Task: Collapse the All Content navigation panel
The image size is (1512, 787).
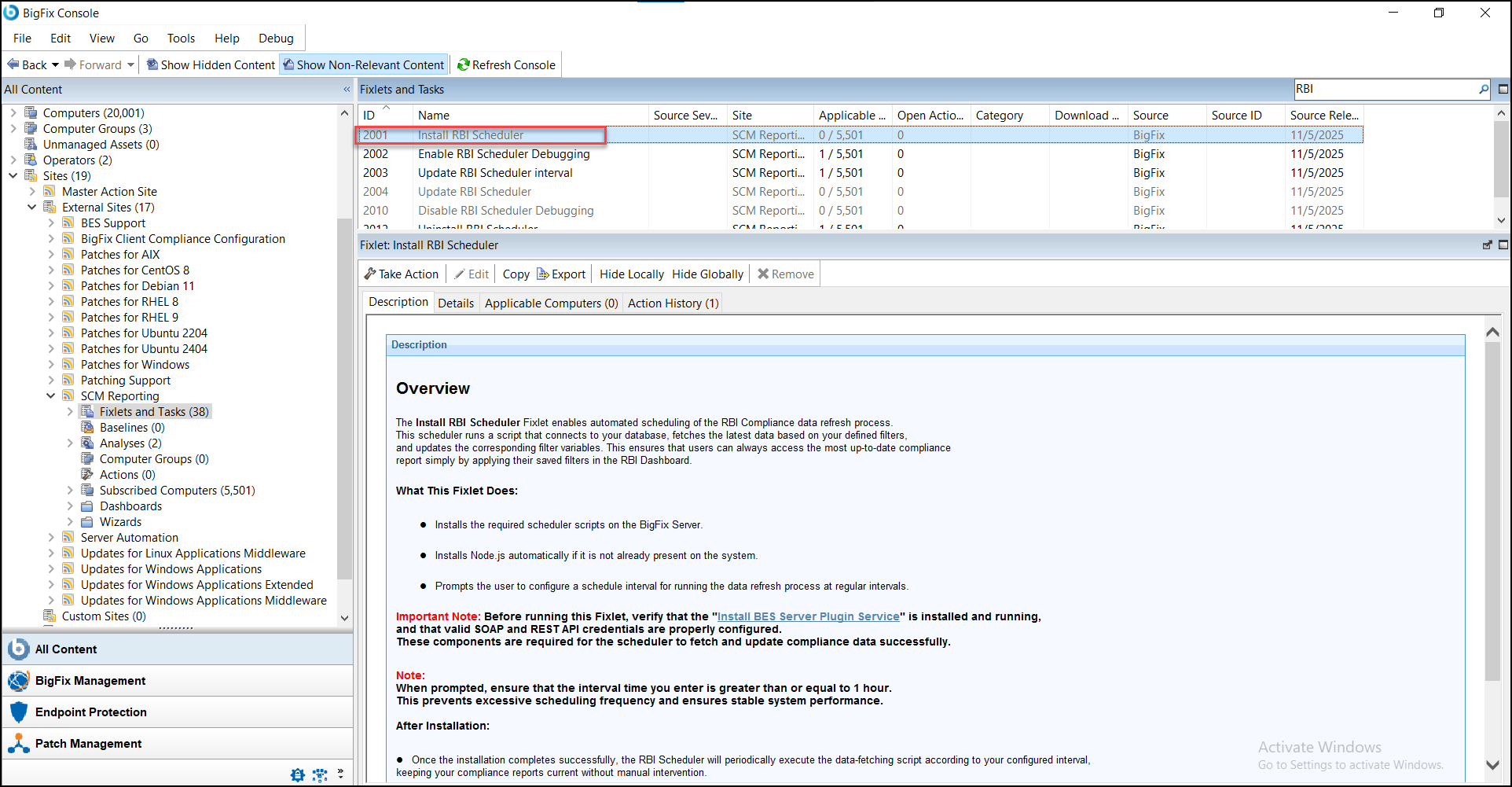Action: tap(347, 89)
